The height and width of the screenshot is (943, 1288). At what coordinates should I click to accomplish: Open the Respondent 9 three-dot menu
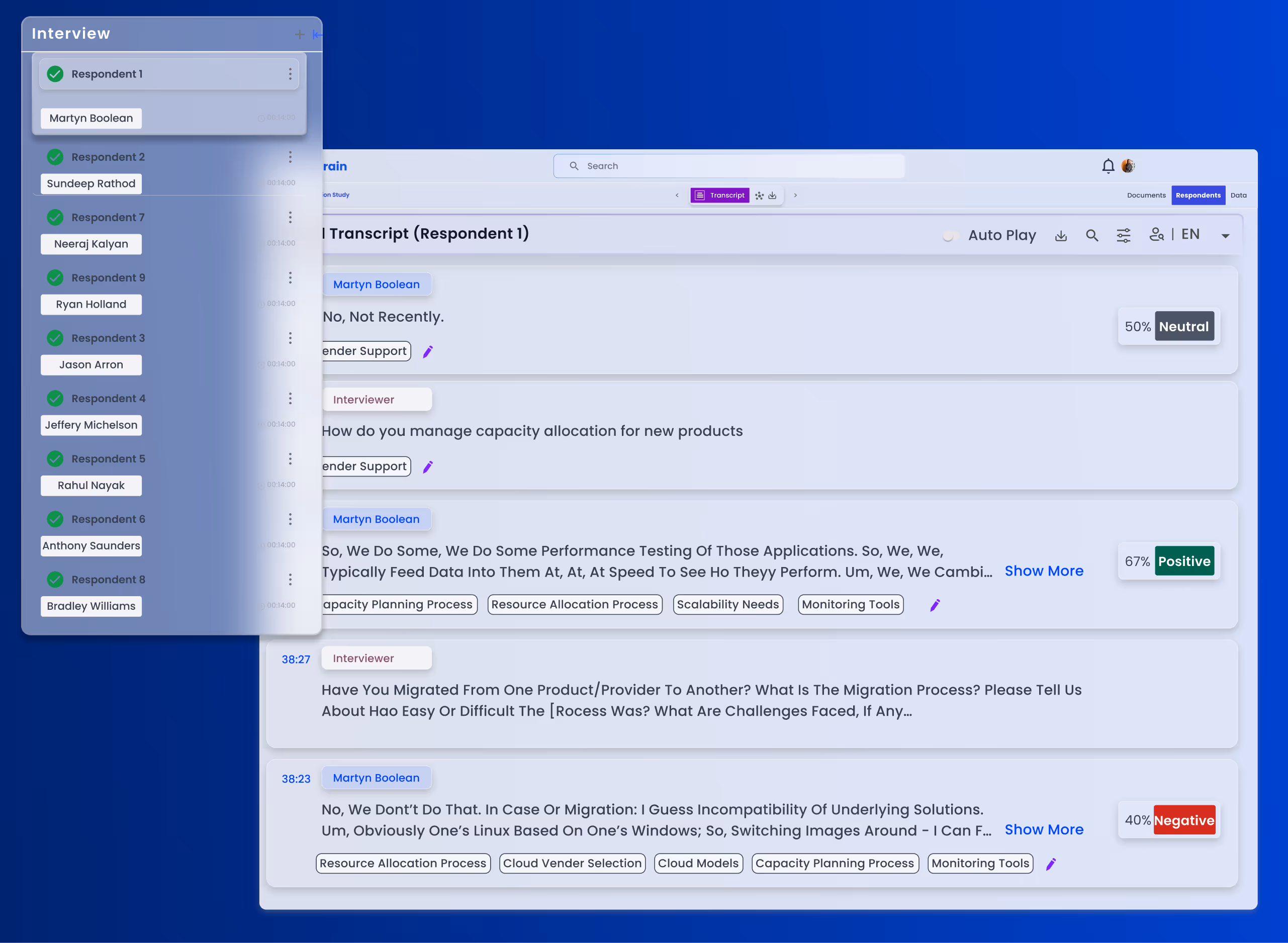point(290,278)
